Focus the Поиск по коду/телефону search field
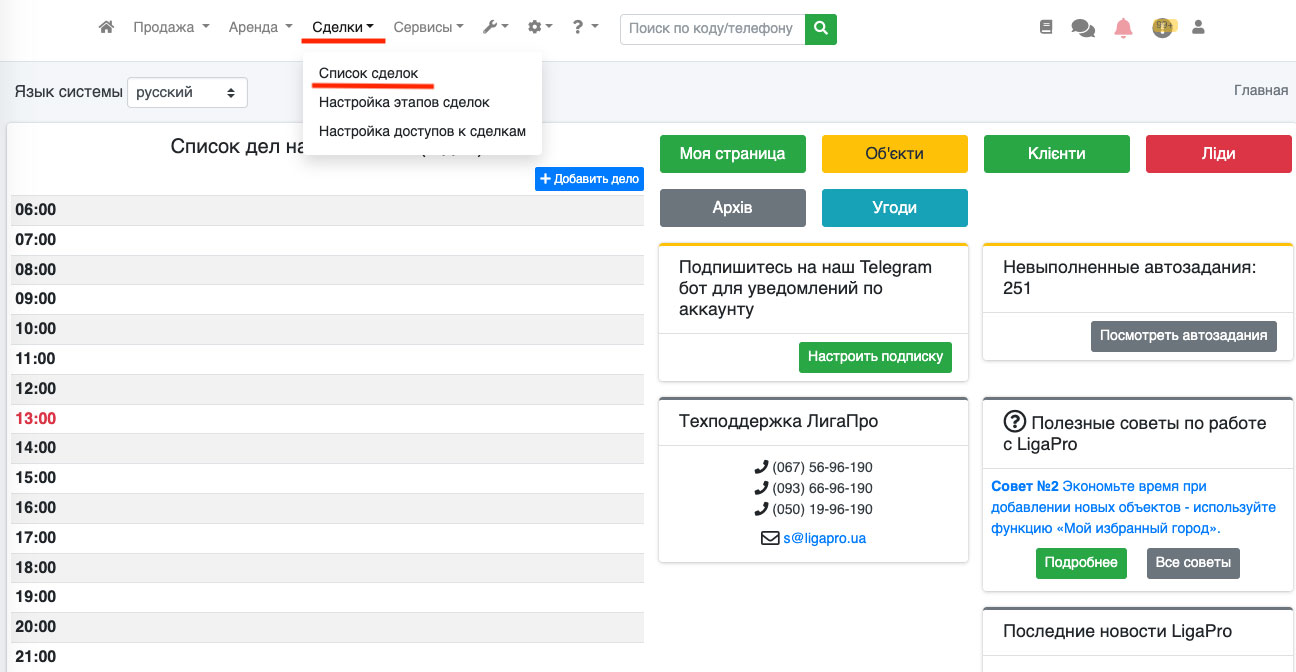 point(712,29)
